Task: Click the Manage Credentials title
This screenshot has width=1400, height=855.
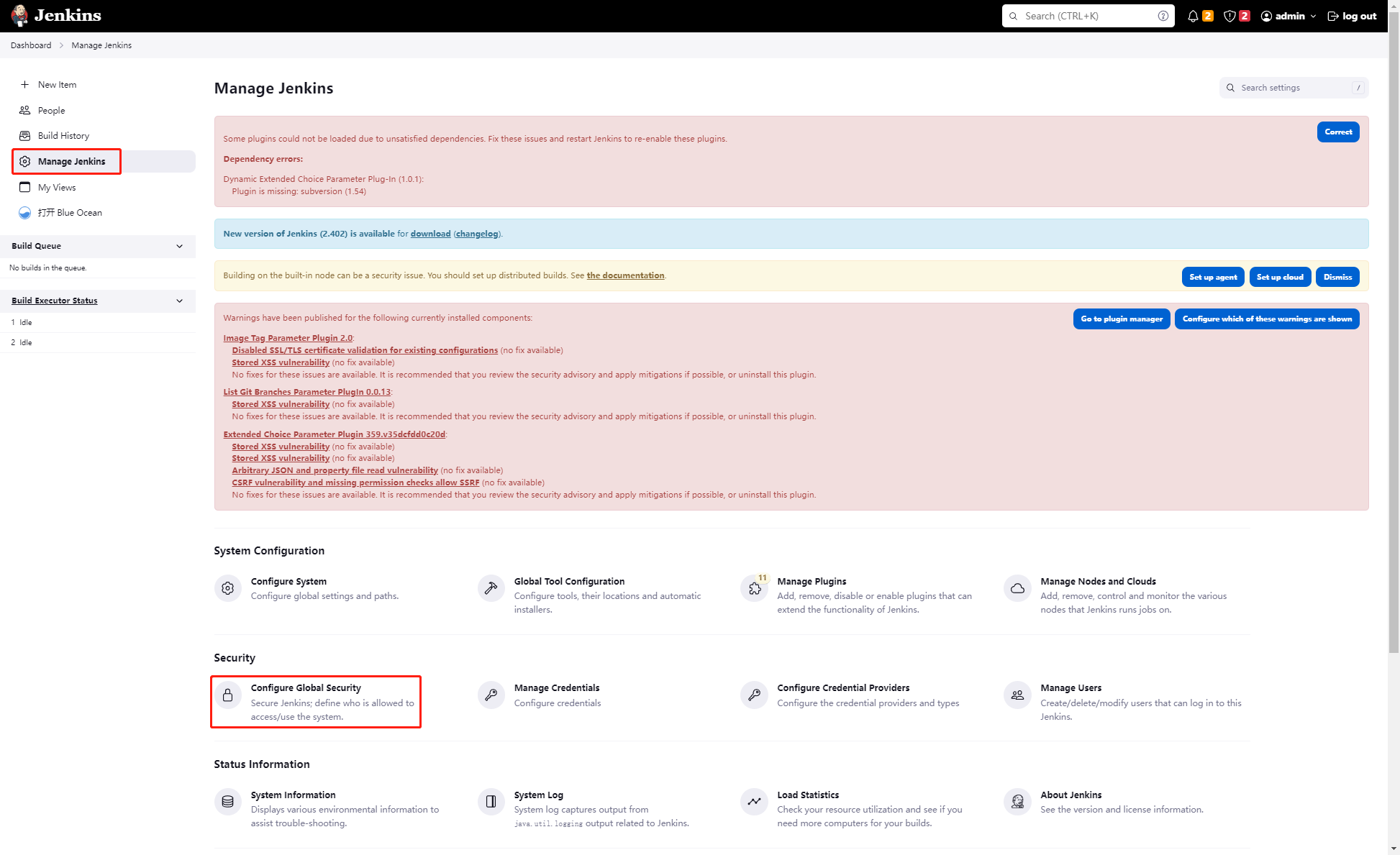Action: coord(556,687)
